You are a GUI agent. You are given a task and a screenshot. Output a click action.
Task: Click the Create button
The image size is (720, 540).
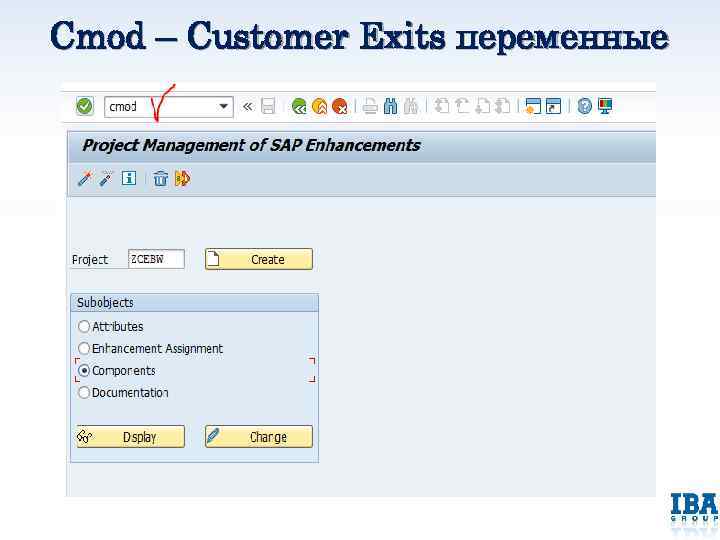(x=259, y=259)
